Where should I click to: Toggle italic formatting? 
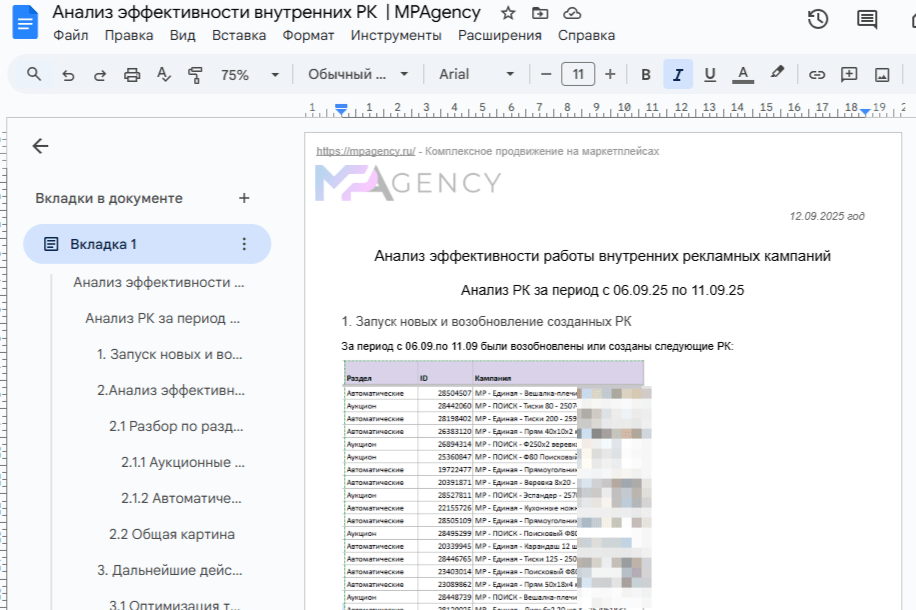pos(678,74)
